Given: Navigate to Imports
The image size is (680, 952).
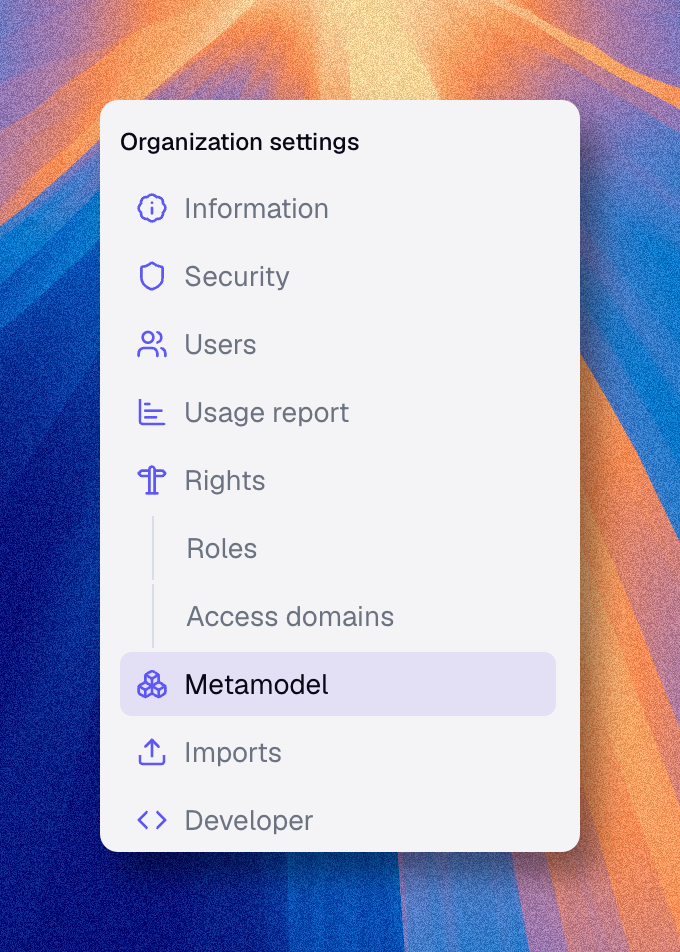Looking at the screenshot, I should point(233,752).
